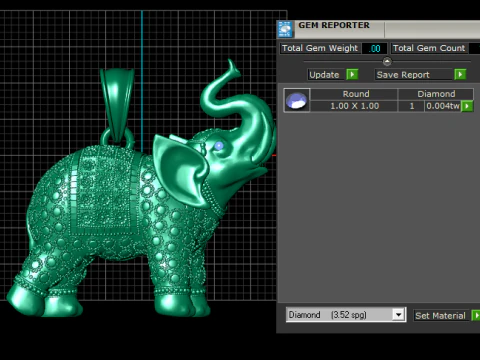Screen dimensions: 480x360
Task: Click the Update button
Action: click(326, 75)
